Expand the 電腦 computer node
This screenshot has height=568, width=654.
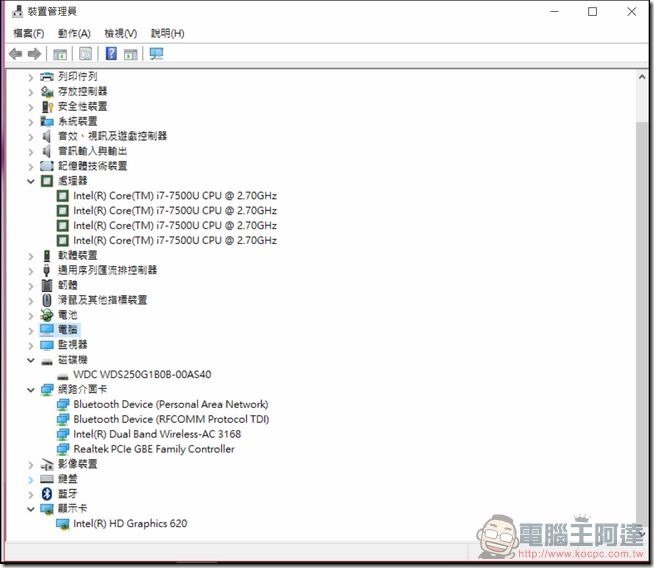(30, 331)
